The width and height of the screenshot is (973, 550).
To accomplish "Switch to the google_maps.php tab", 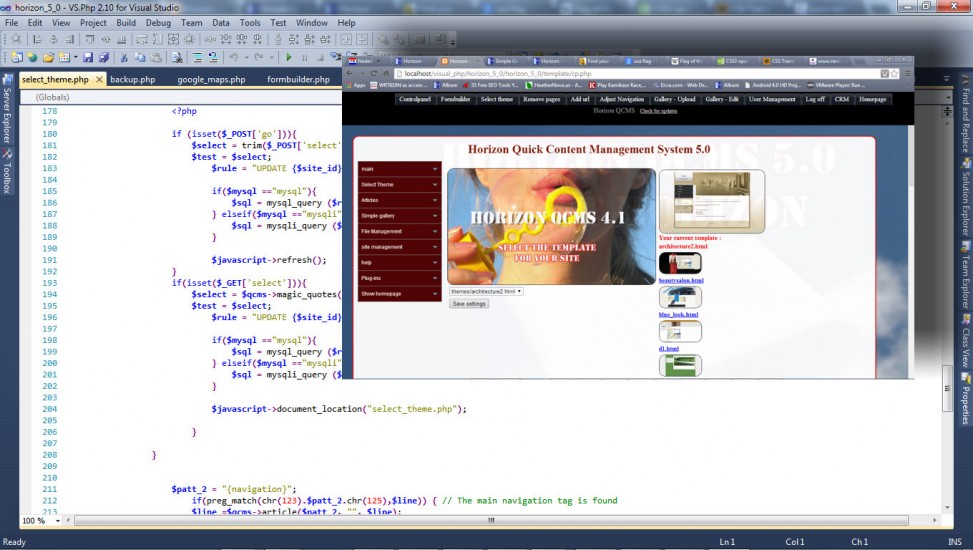I will pos(211,80).
